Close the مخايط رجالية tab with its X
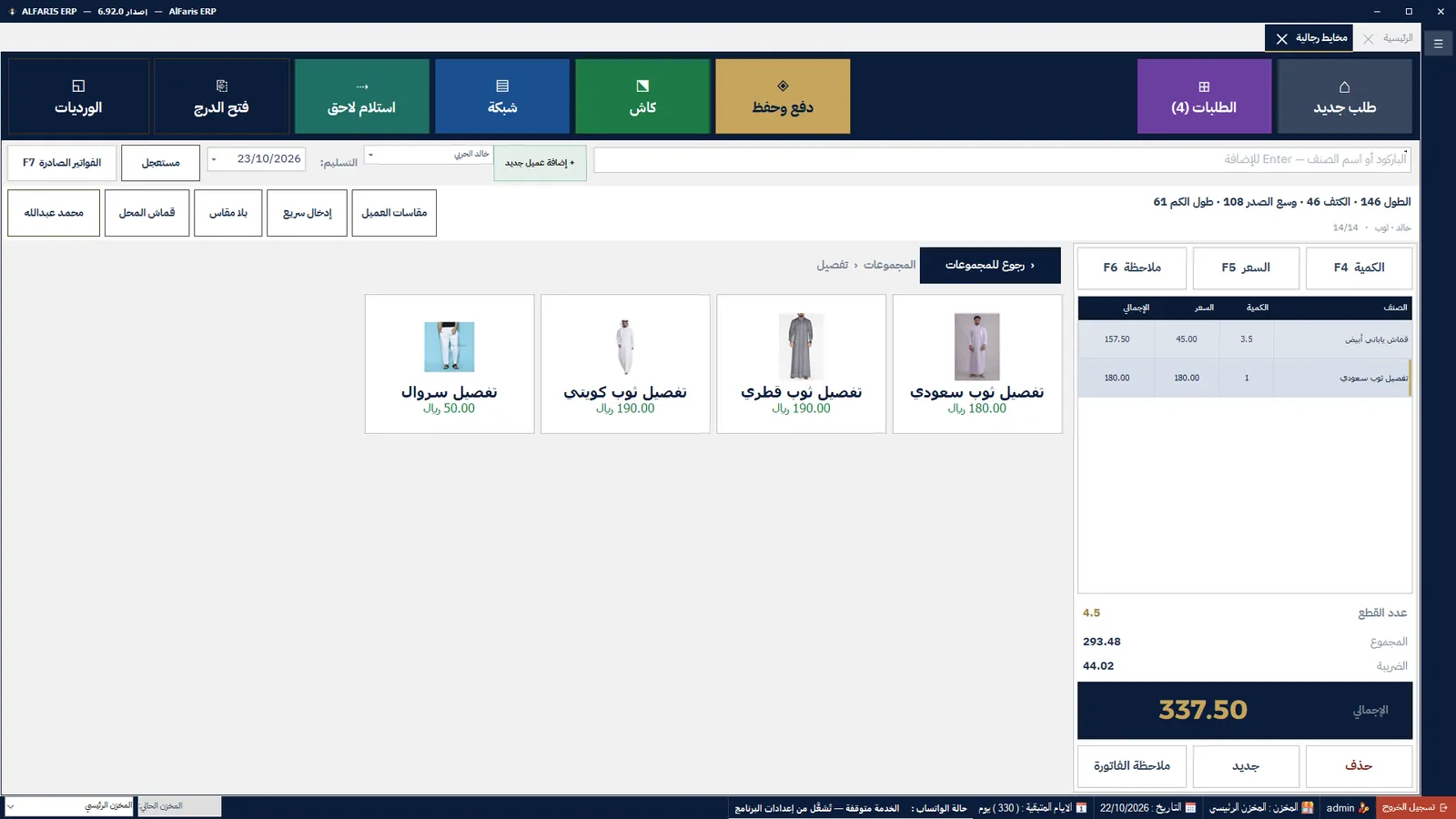The image size is (1456, 819). coord(1281,38)
